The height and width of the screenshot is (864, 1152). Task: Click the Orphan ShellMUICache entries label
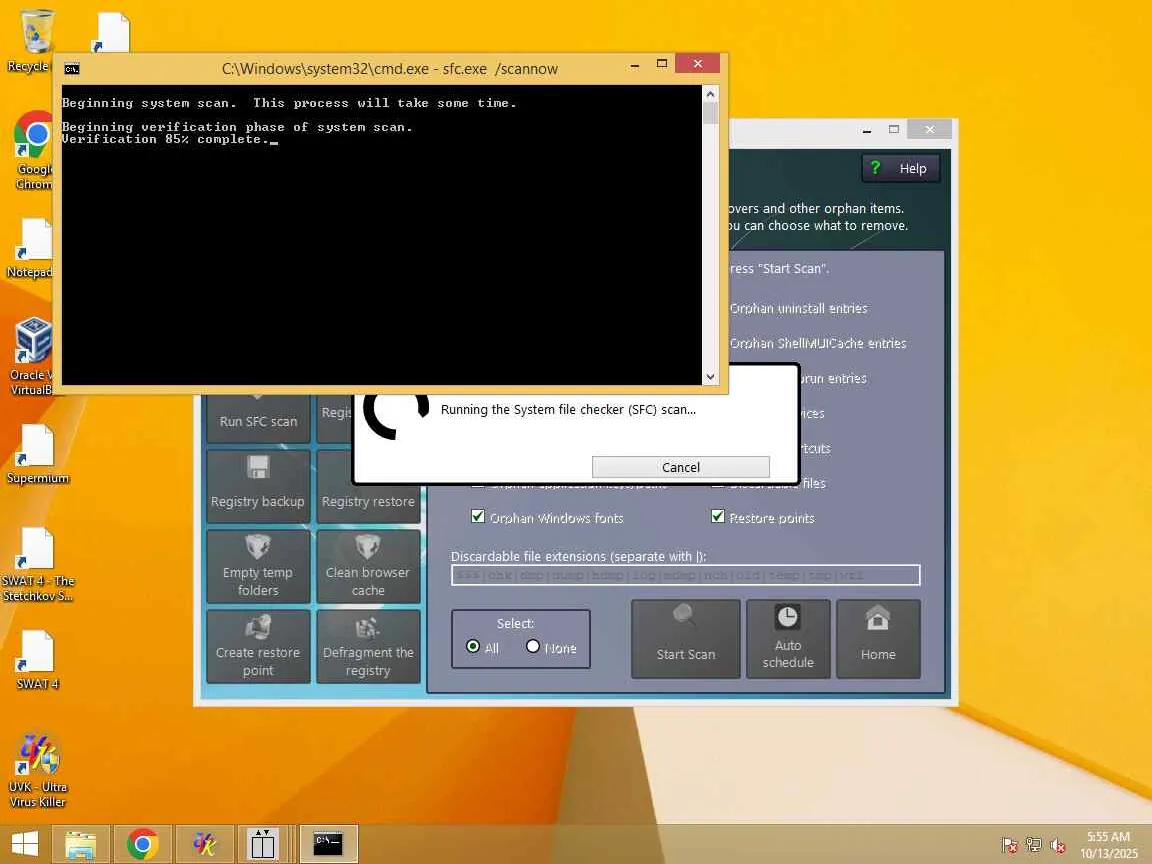(818, 343)
